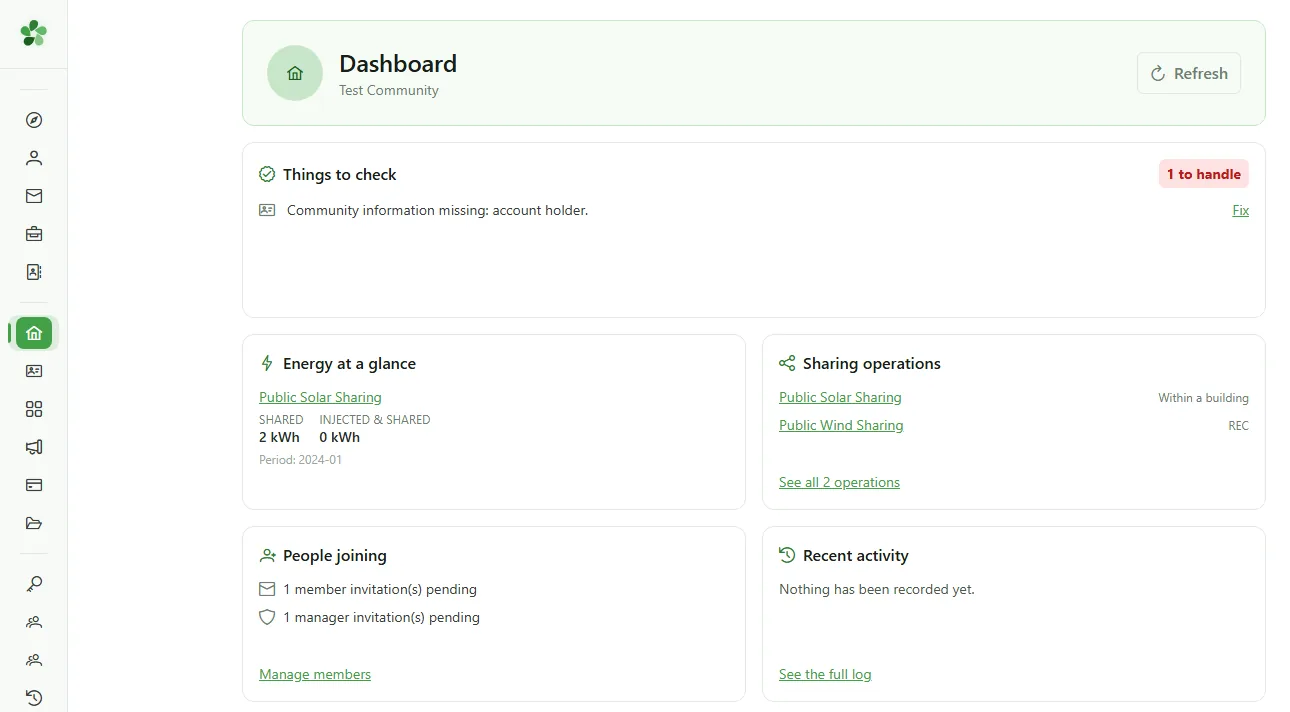Click the Sharing operations heading
Viewport: 1290px width, 712px height.
point(872,363)
